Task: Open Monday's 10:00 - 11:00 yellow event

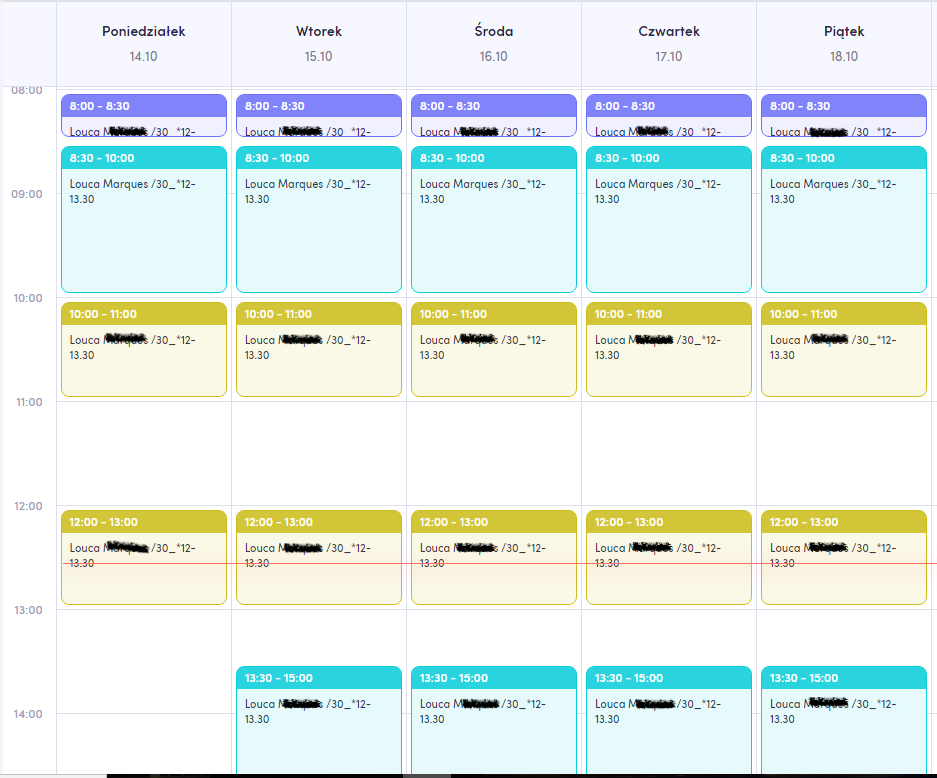Action: tap(143, 349)
